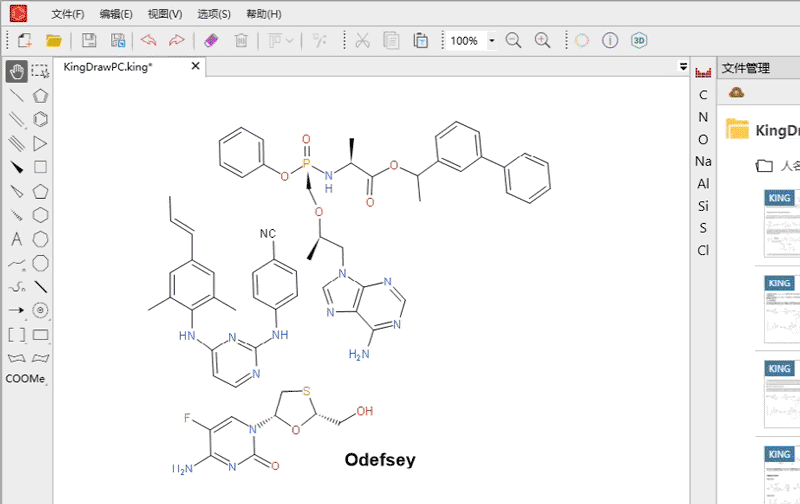Select the hand pan tool
The image size is (800, 504).
point(17,71)
